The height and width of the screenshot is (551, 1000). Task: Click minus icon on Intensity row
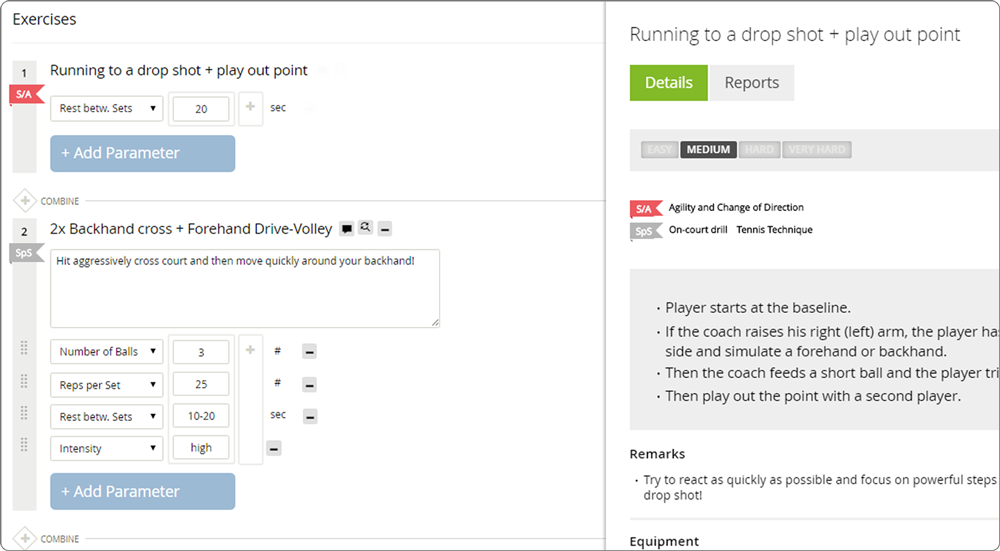pyautogui.click(x=274, y=449)
